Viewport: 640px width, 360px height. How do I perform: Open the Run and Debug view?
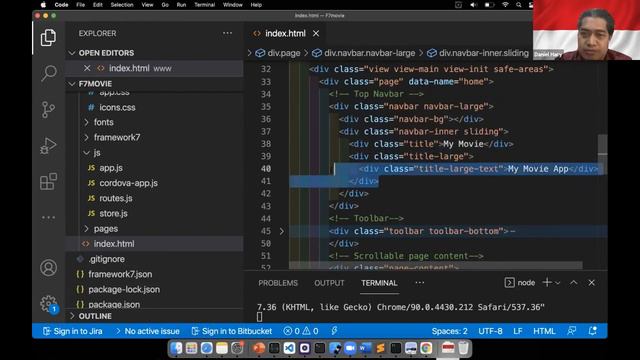point(48,146)
